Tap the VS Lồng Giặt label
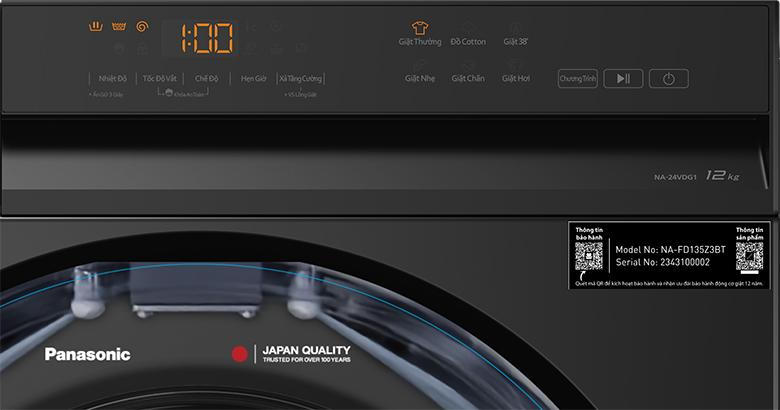780x410 pixels. coord(301,95)
